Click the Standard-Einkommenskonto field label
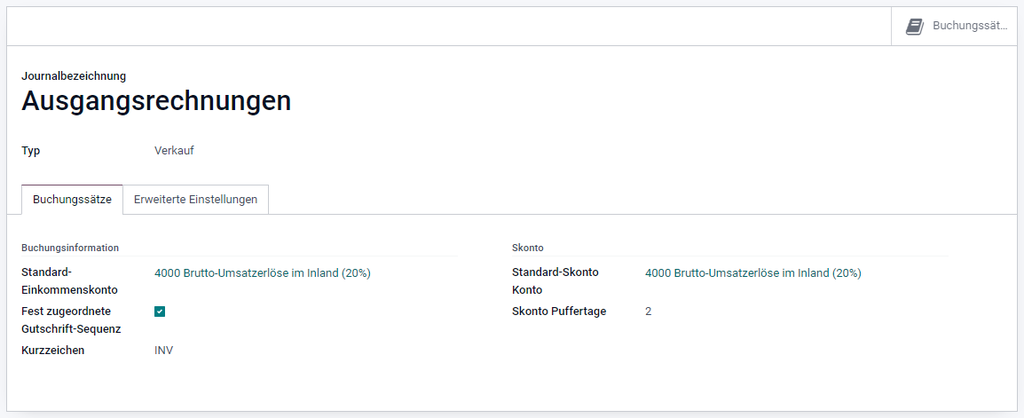This screenshot has height=418, width=1024. pyautogui.click(x=70, y=281)
